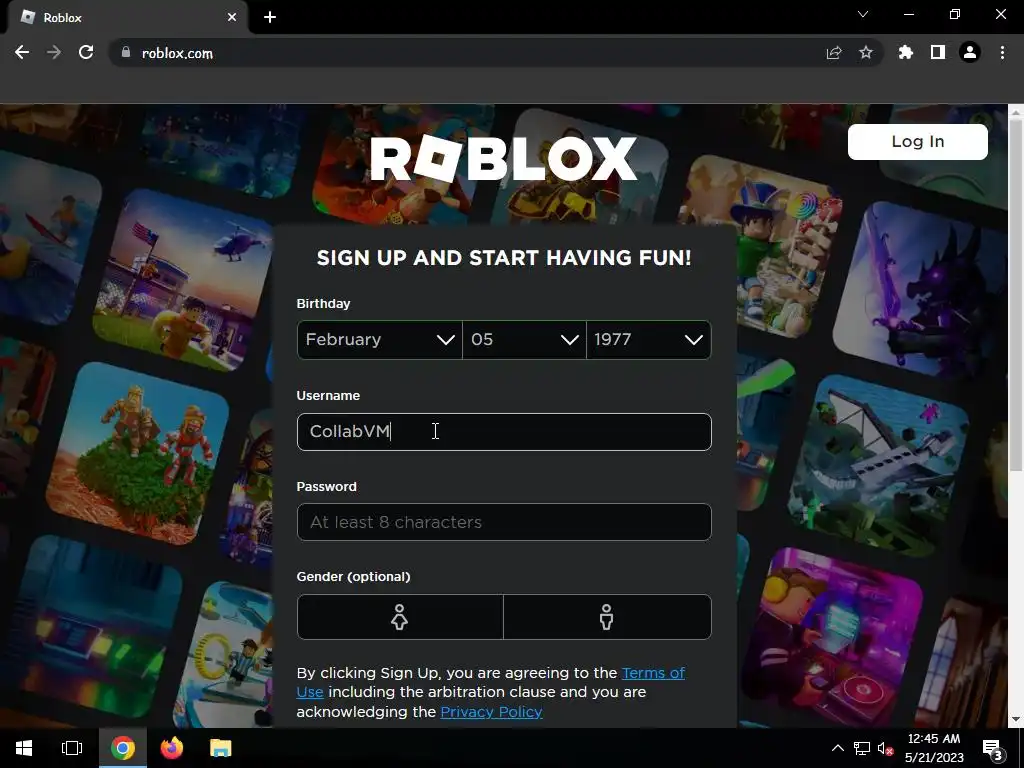The image size is (1024, 768).
Task: Click the SIGN UP AND START HAVING FUN heading
Action: (504, 258)
